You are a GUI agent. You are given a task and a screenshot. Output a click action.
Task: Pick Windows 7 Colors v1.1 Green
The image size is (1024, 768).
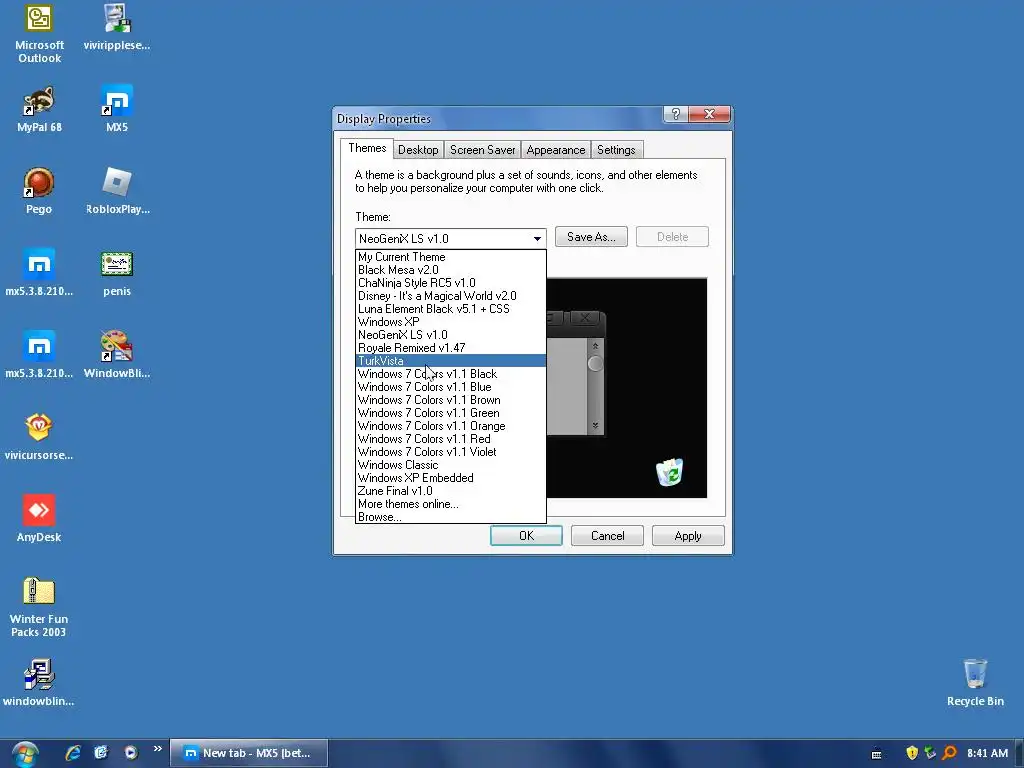pos(451,413)
